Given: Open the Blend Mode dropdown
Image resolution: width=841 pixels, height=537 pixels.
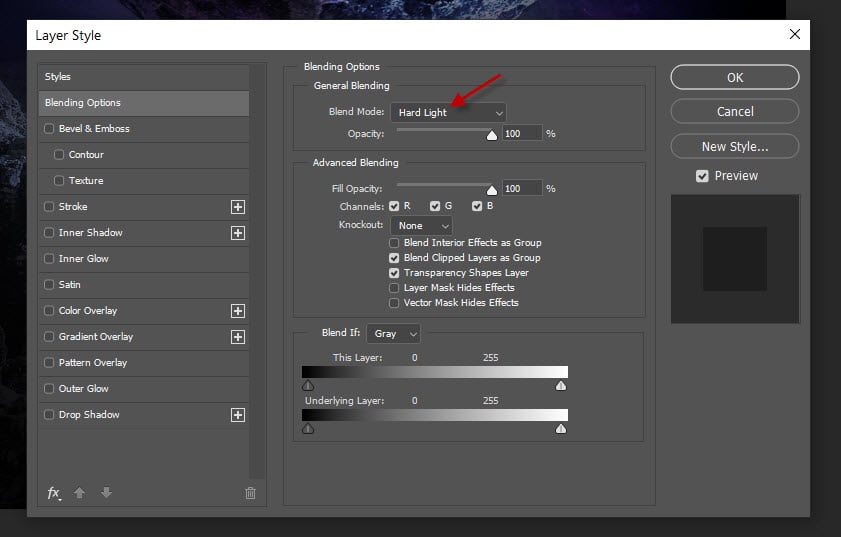Looking at the screenshot, I should 448,113.
